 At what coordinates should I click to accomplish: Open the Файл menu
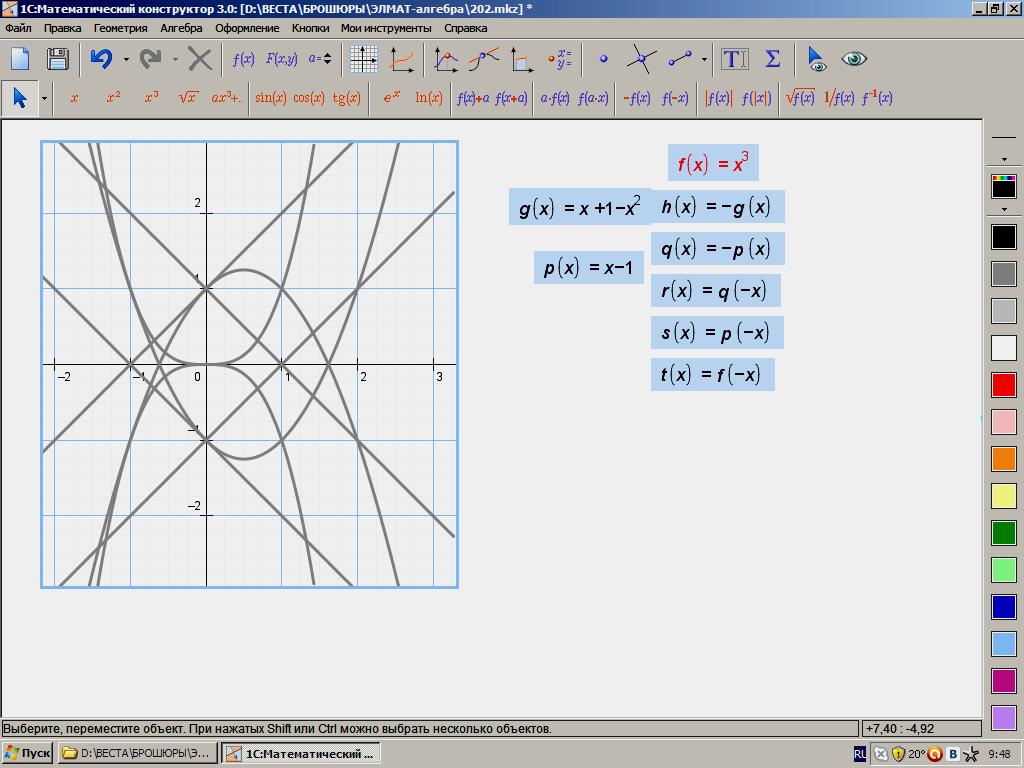click(18, 28)
